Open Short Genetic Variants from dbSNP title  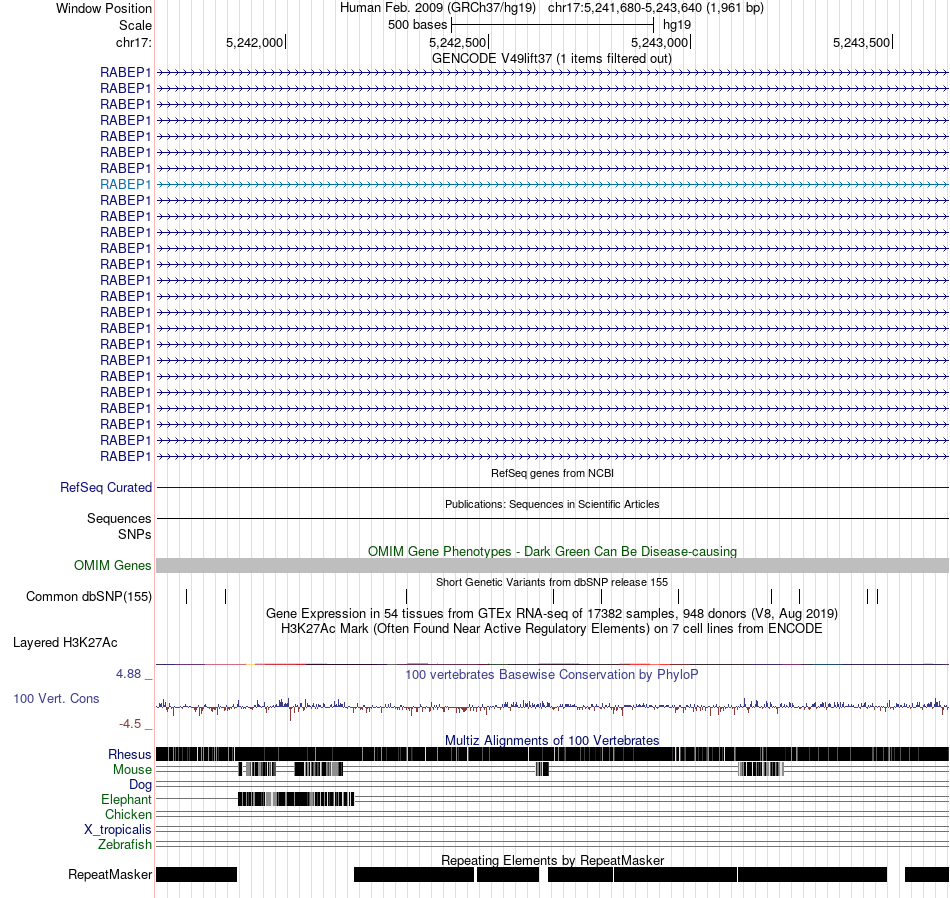click(x=552, y=582)
